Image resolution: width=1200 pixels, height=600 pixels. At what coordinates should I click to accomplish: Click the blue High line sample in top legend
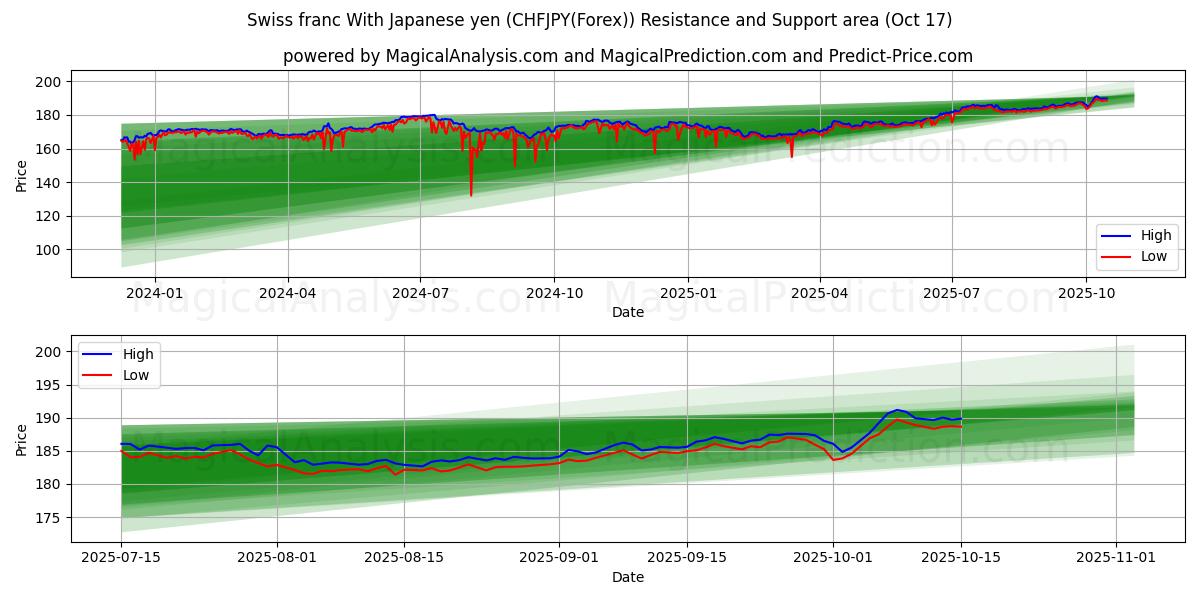click(x=1116, y=236)
